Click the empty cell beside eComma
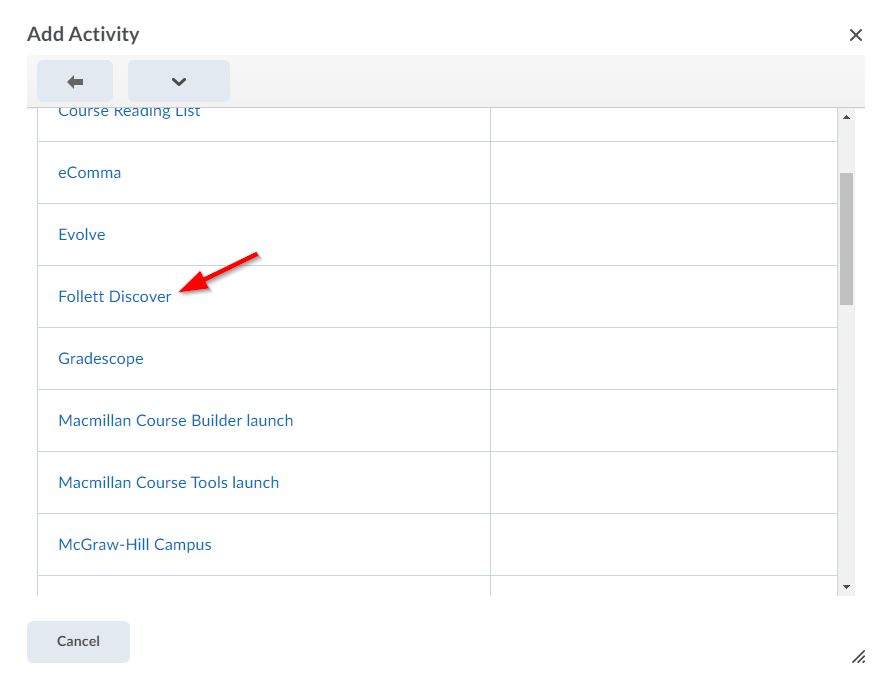The width and height of the screenshot is (892, 689). point(663,172)
